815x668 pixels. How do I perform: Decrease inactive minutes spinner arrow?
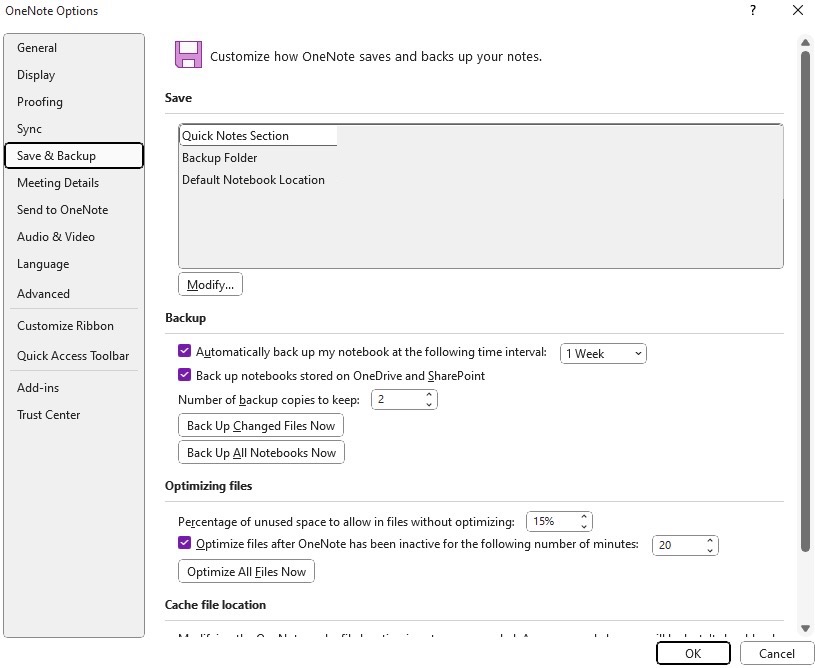(709, 549)
